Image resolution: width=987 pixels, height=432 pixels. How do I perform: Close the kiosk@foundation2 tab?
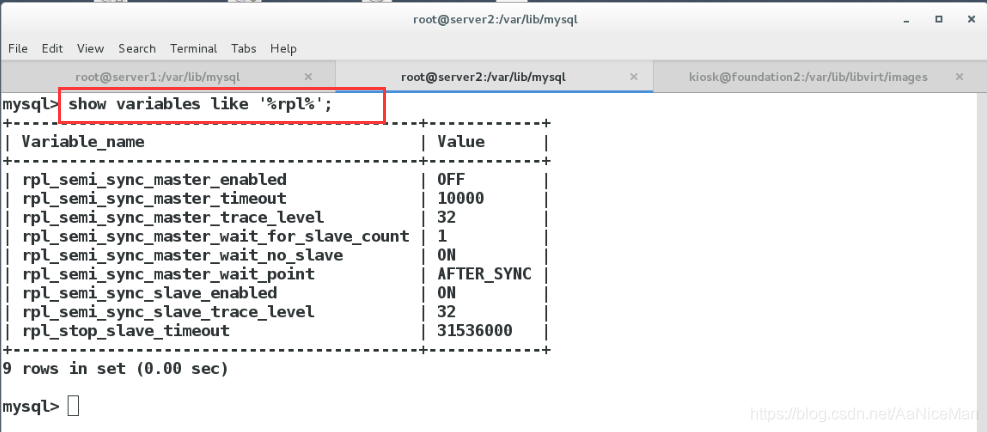[959, 77]
